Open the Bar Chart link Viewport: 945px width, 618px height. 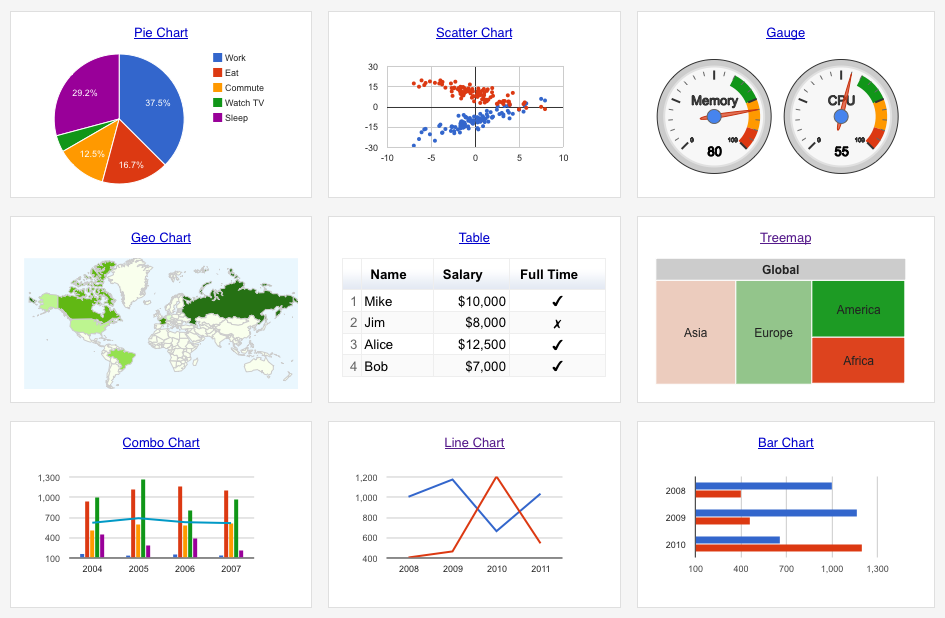coord(785,443)
